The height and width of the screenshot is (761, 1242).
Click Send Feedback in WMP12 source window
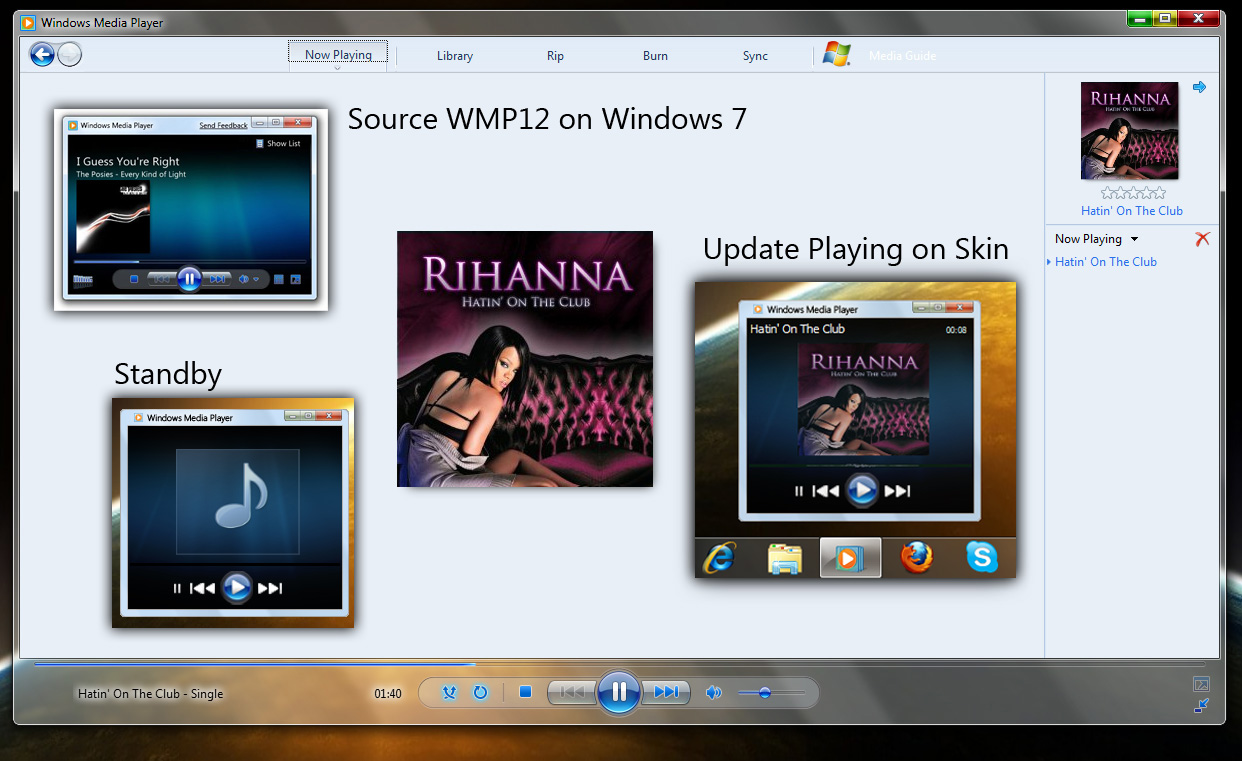tap(223, 126)
